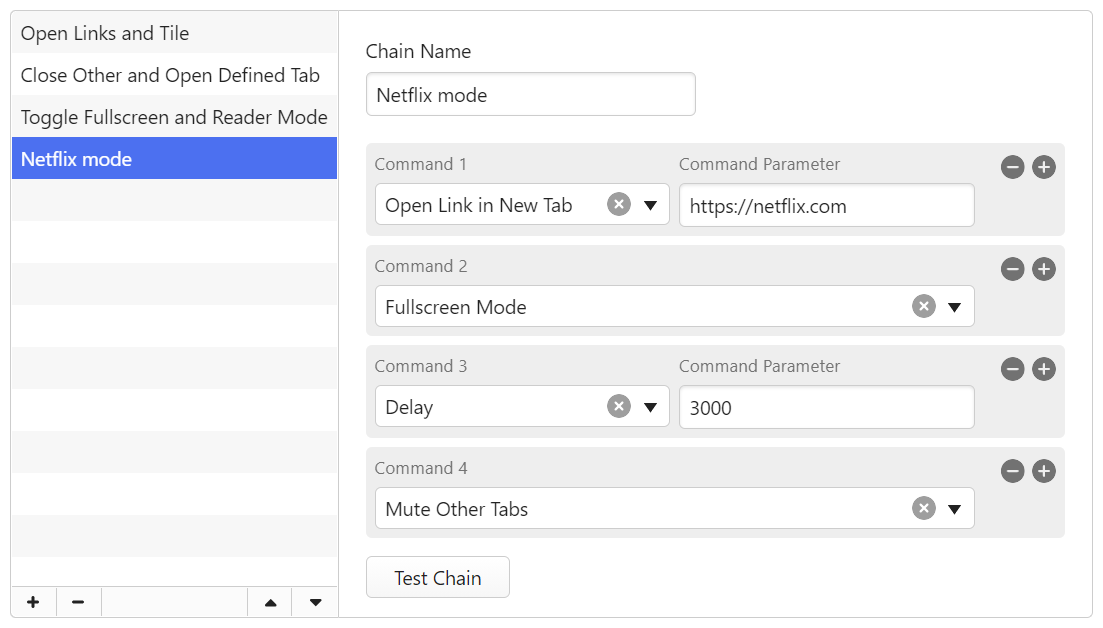Remove Command 1 with minus icon

[x=1012, y=167]
